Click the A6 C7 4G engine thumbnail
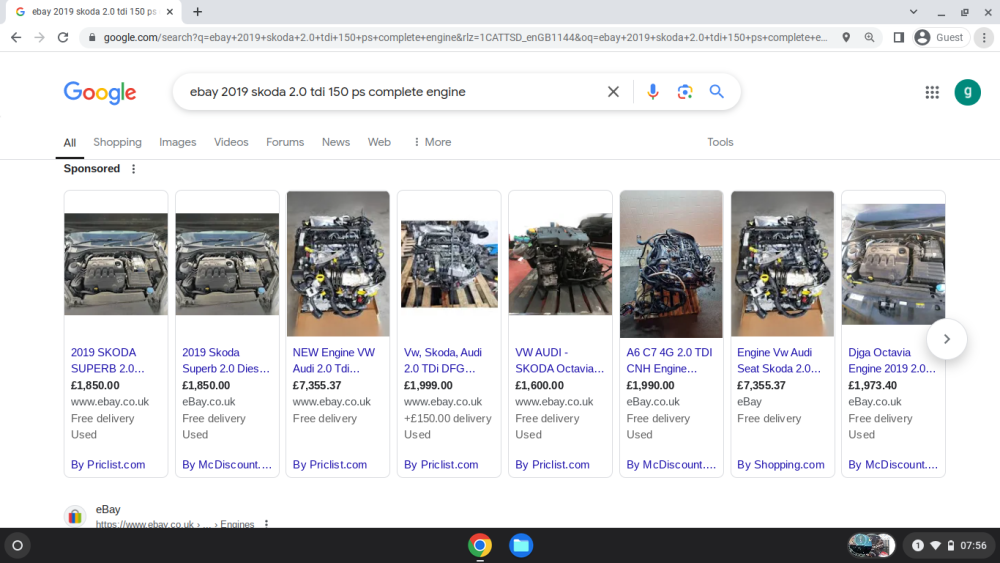1000x563 pixels. click(x=672, y=264)
